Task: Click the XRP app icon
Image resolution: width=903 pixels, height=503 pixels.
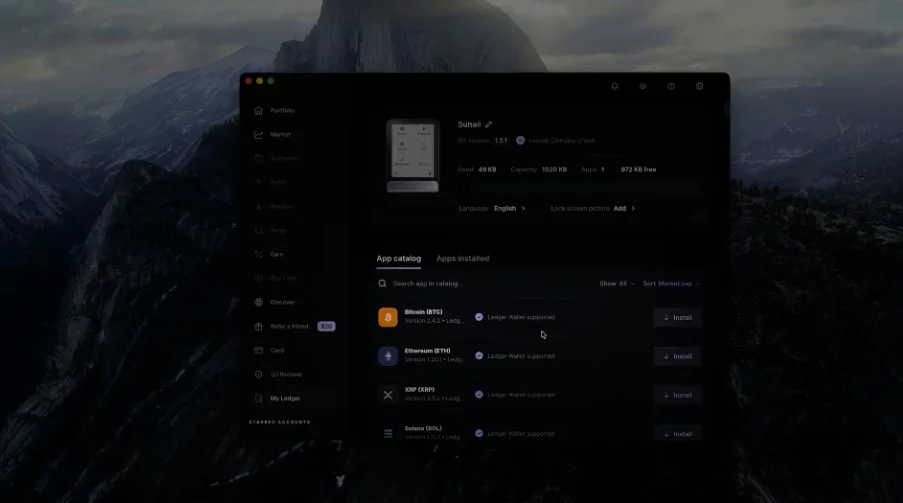Action: 388,395
